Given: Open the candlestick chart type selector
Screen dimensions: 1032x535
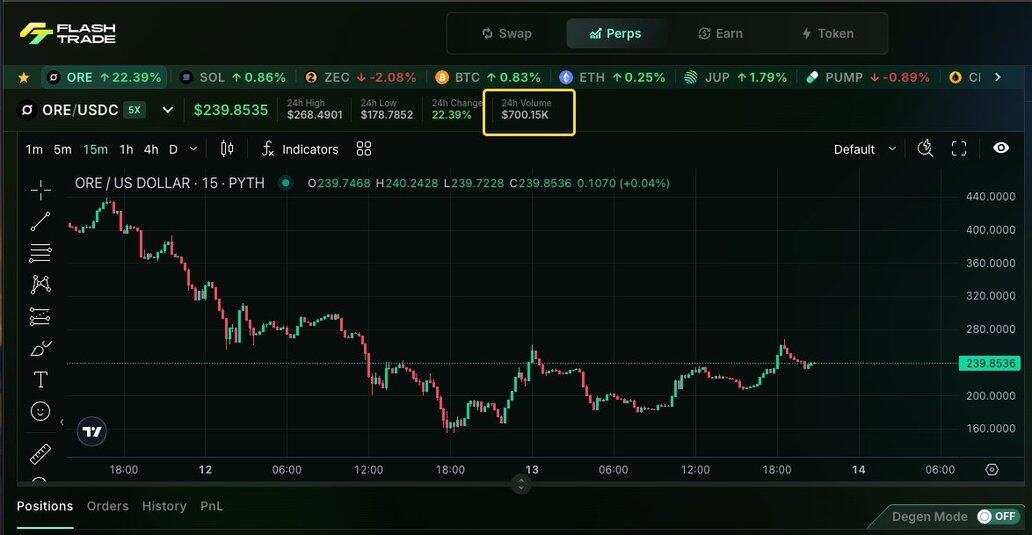Looking at the screenshot, I should pyautogui.click(x=227, y=149).
